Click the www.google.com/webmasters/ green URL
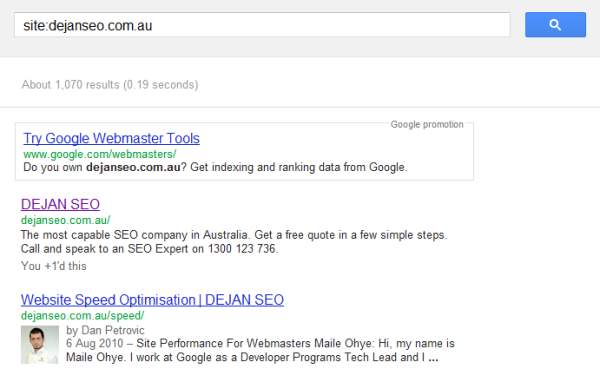This screenshot has width=600, height=382. coord(99,154)
